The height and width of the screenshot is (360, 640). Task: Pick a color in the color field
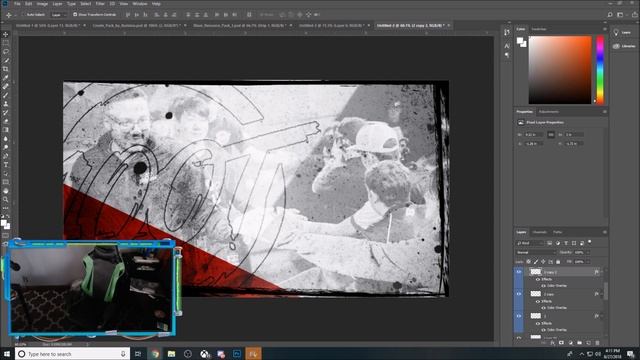[x=560, y=70]
